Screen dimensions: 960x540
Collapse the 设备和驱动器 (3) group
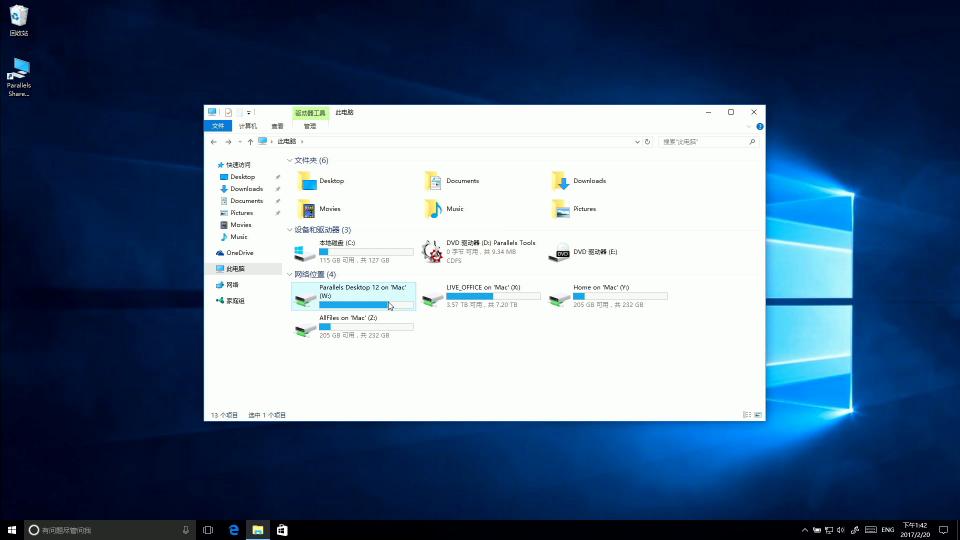tap(290, 230)
